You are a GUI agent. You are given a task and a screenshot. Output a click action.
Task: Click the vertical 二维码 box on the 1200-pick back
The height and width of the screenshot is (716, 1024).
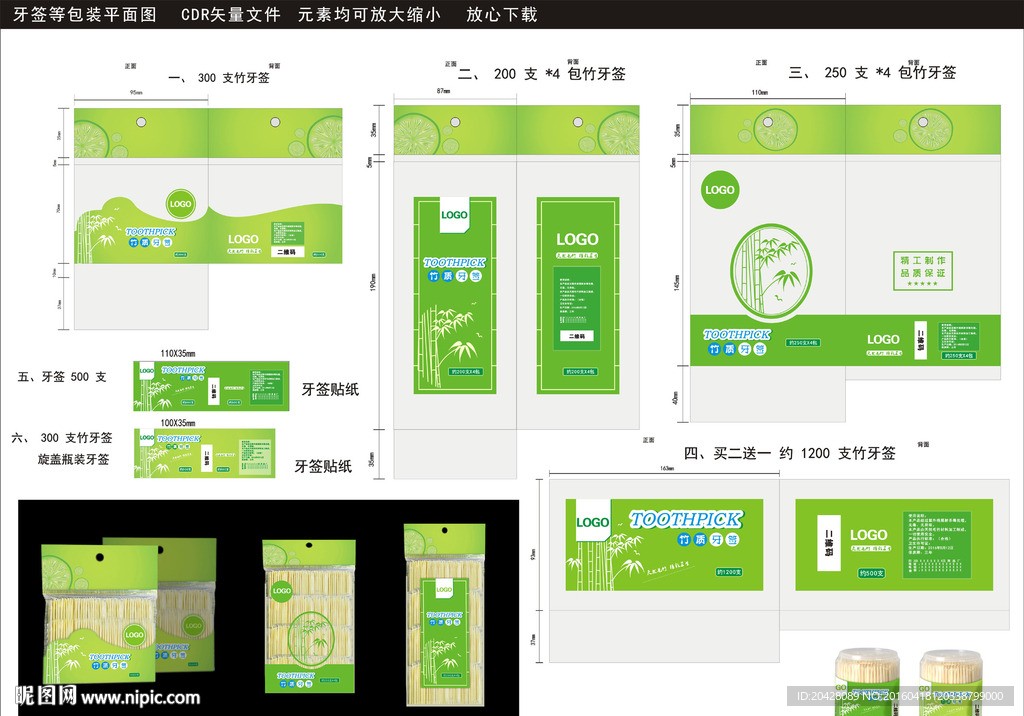tap(828, 544)
